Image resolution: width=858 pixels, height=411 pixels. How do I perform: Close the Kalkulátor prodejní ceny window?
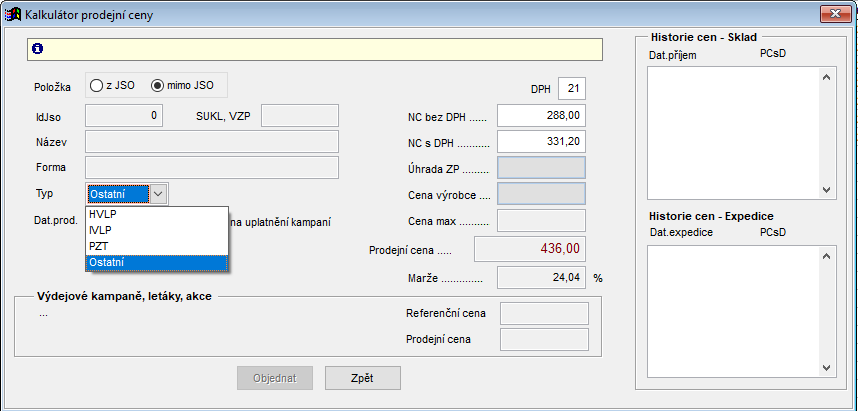point(828,13)
